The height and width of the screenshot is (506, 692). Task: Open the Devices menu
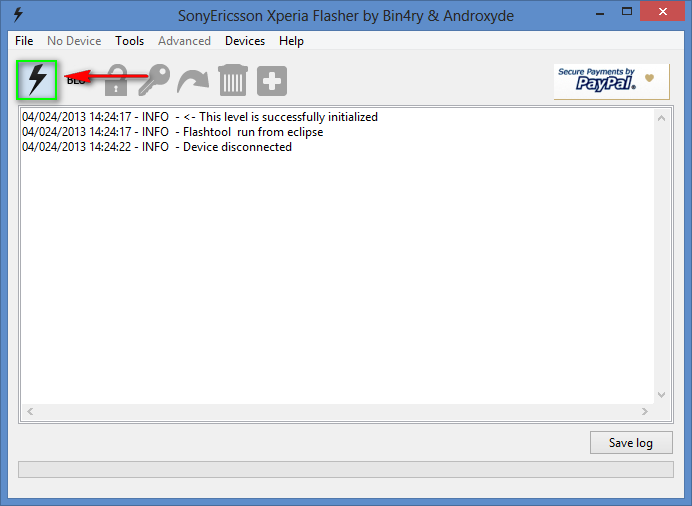[x=245, y=41]
